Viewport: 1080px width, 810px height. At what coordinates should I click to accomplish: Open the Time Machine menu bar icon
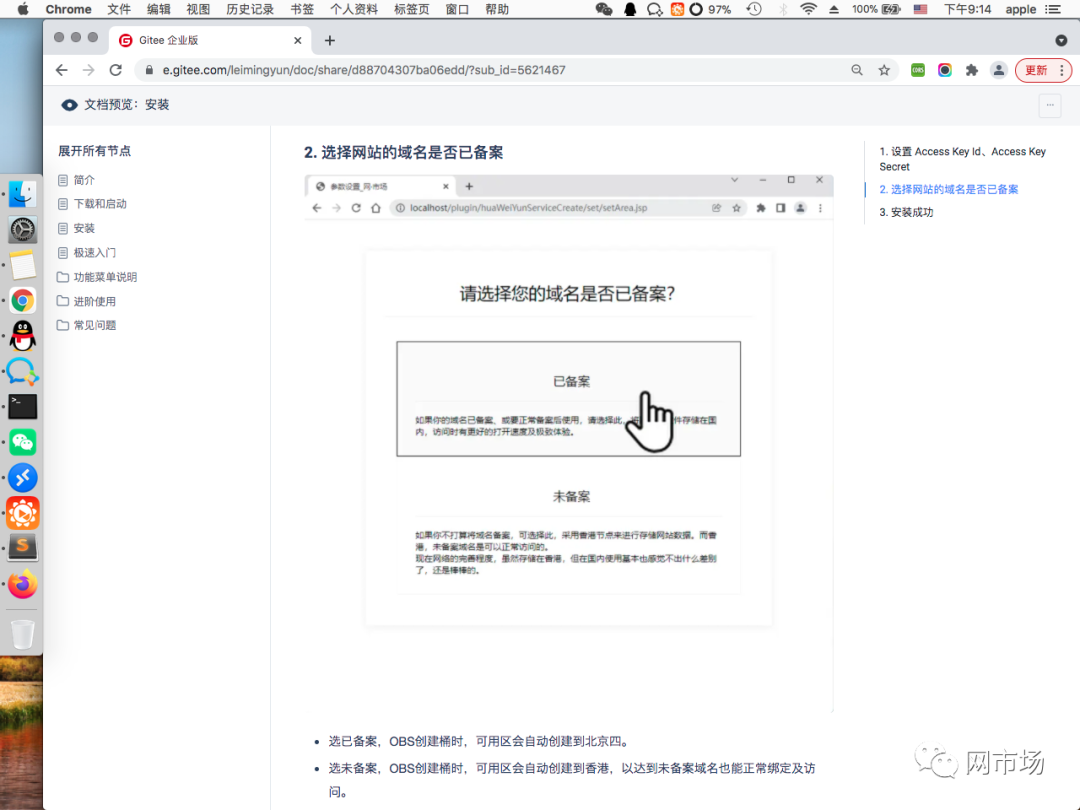point(754,9)
